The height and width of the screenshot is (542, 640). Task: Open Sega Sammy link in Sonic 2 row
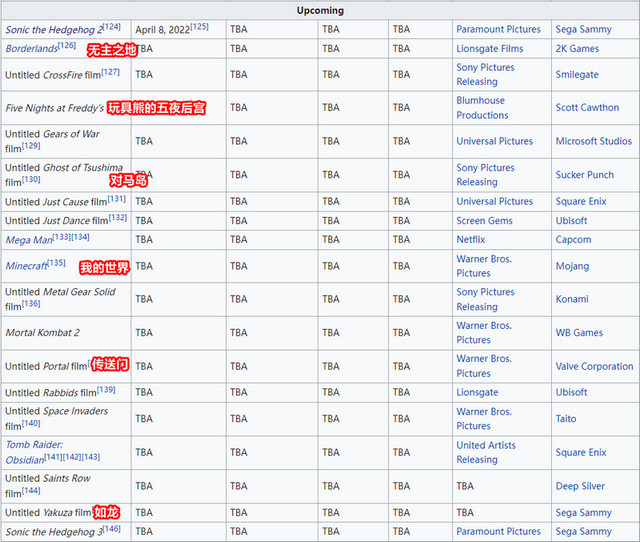(583, 29)
